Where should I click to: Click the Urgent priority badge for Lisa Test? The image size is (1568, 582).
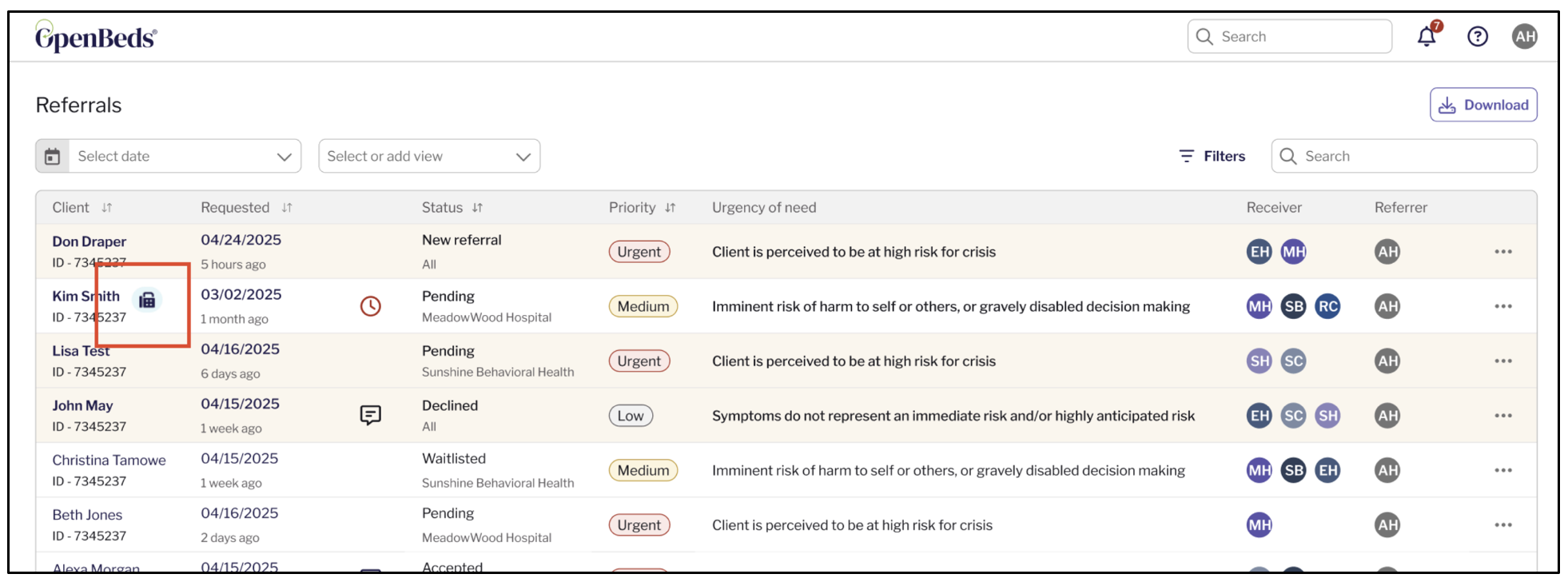pos(639,361)
